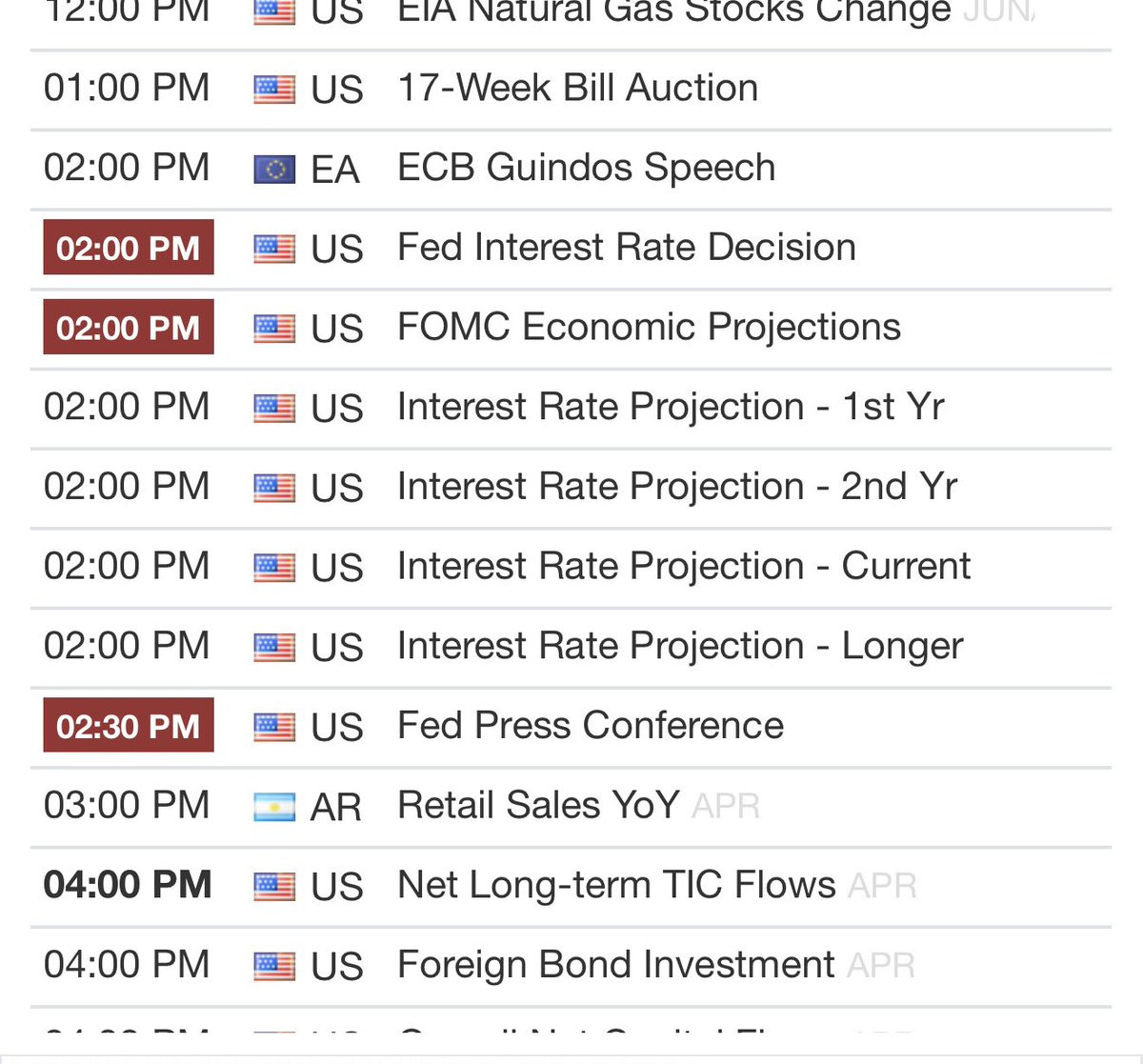Select the Net Long-term TIC Flows row
The height and width of the screenshot is (1064, 1143).
[571, 886]
